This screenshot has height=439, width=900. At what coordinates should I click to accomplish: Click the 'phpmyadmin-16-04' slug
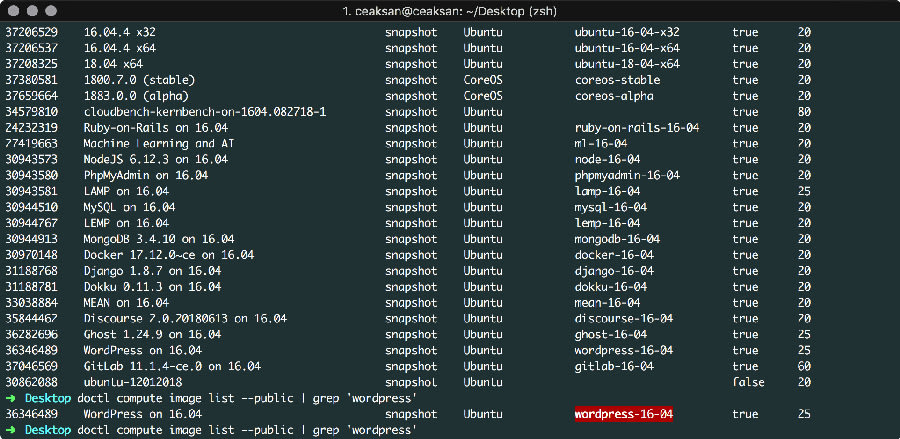pos(627,175)
